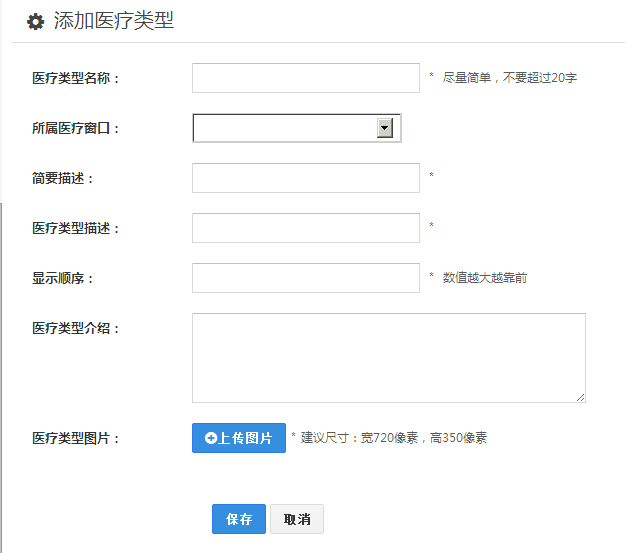Screen dimensions: 625x553
Task: Click the 医疗类型介绍 label
Action: [76, 328]
